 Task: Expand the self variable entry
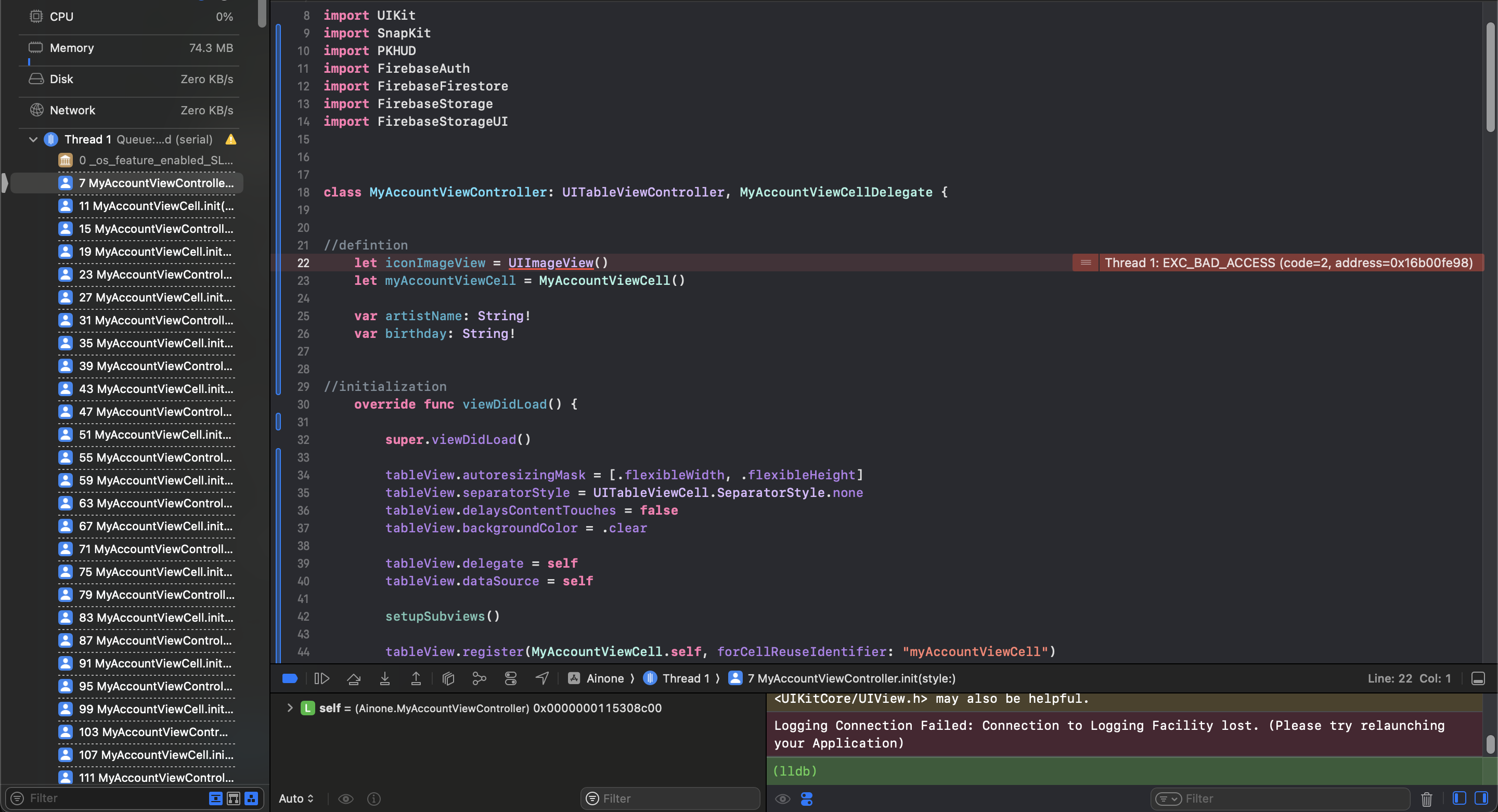click(x=290, y=708)
